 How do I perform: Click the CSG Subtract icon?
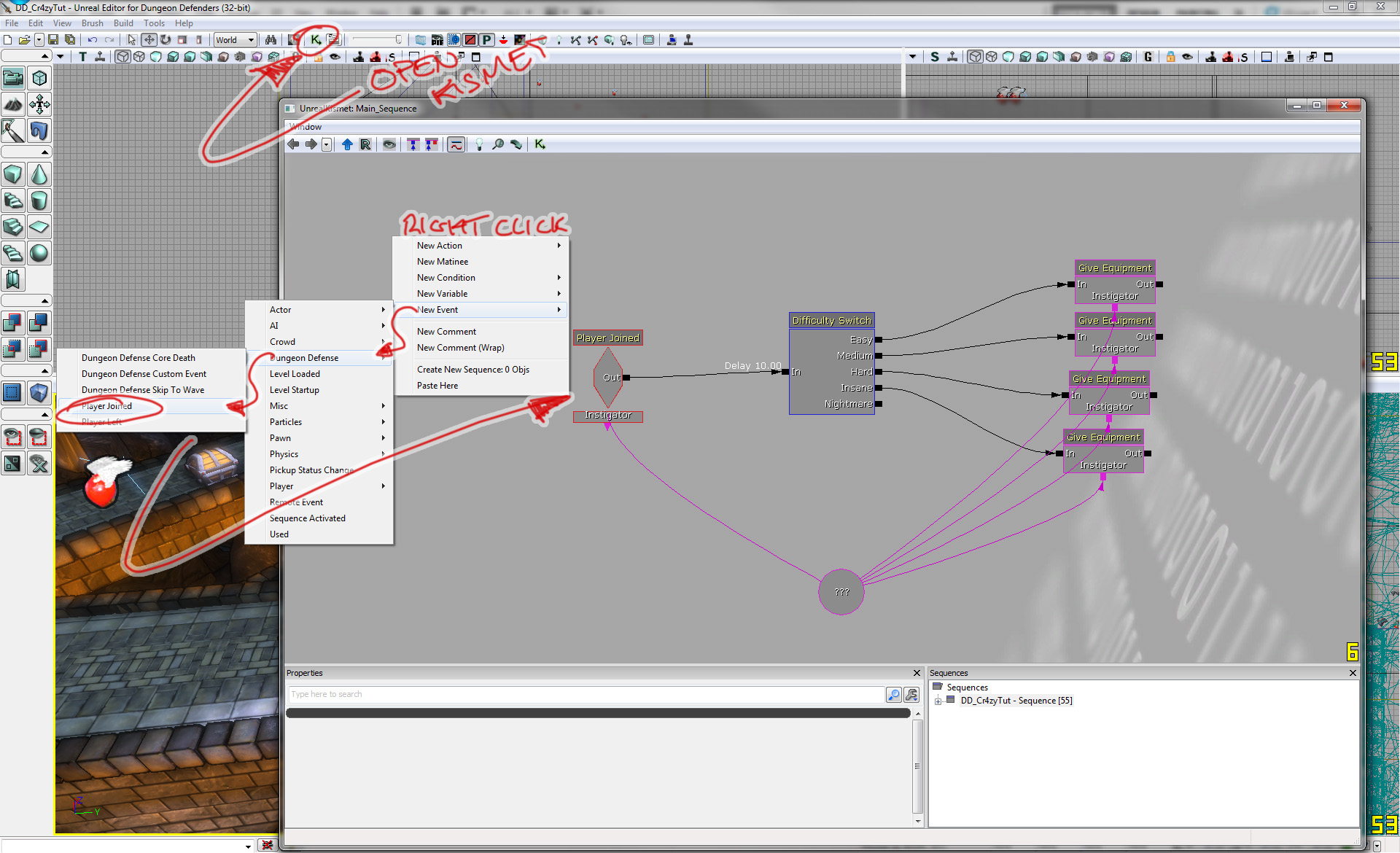(x=39, y=322)
